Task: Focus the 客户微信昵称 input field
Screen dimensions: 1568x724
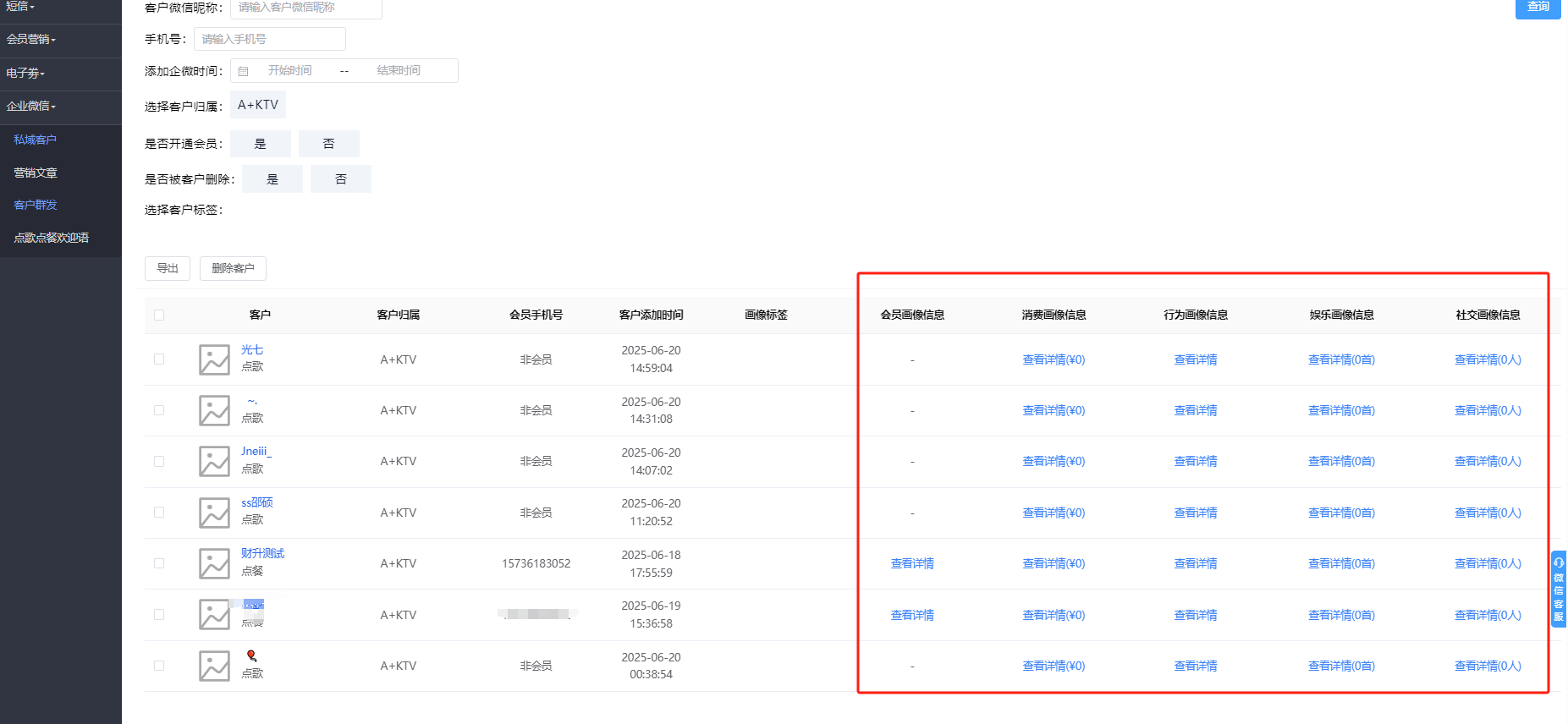Action: pyautogui.click(x=306, y=8)
